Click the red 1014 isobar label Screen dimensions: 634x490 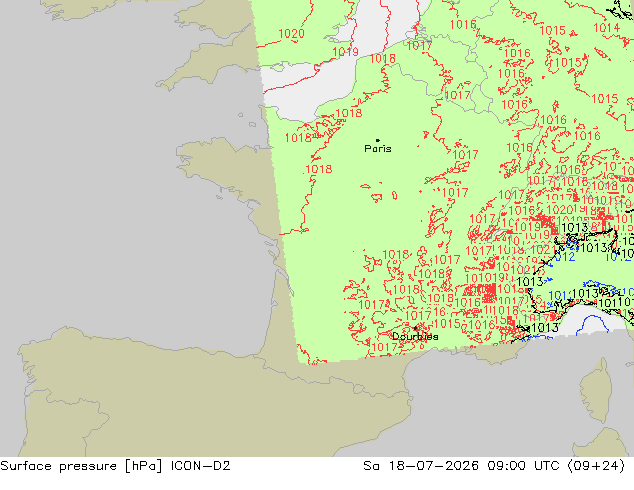pos(607,27)
